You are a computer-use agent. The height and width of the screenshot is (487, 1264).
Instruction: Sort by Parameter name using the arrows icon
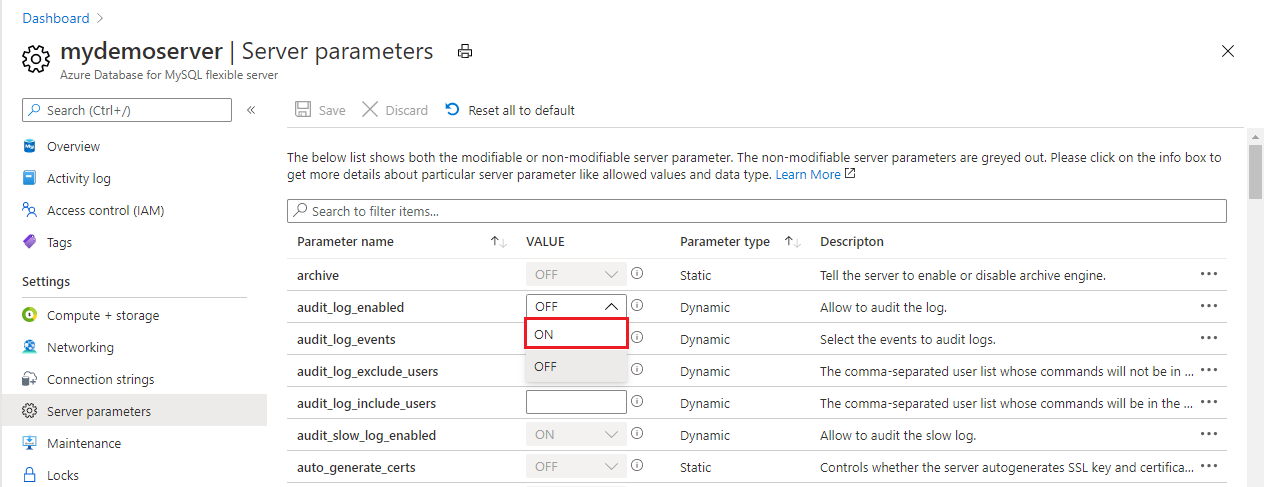pos(498,242)
